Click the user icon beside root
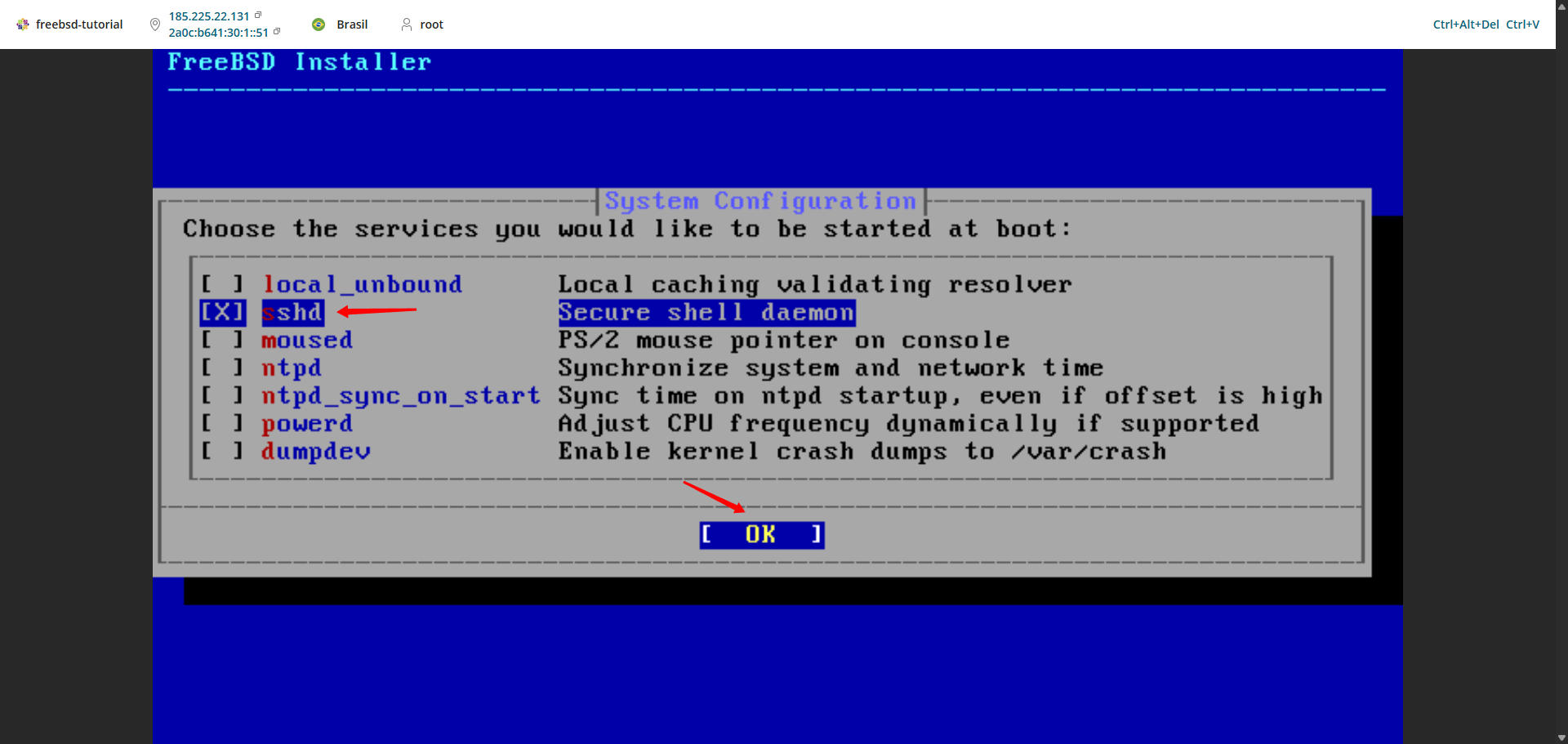This screenshot has width=1568, height=744. (x=407, y=25)
